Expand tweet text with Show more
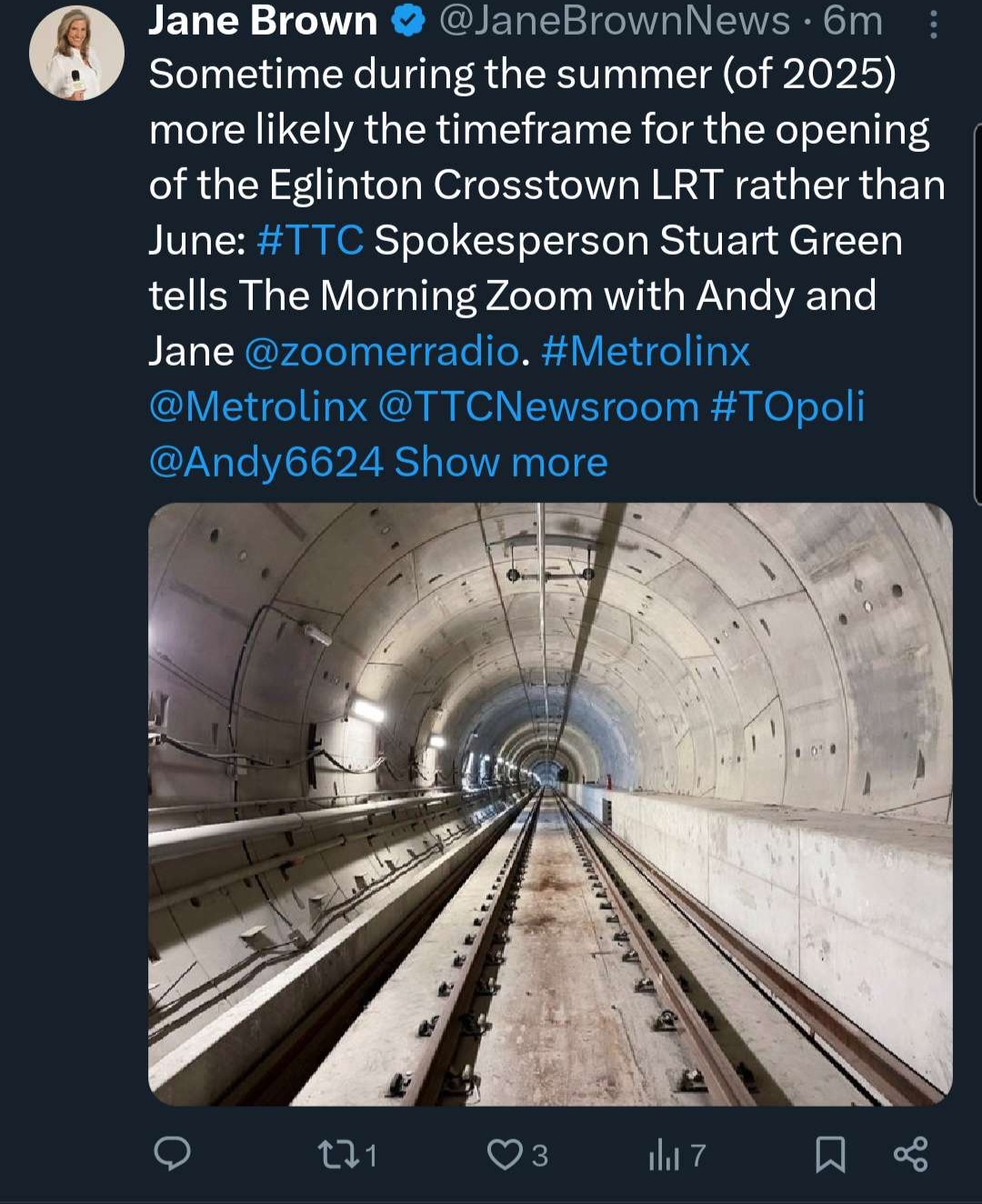This screenshot has width=982, height=1204. (x=501, y=462)
